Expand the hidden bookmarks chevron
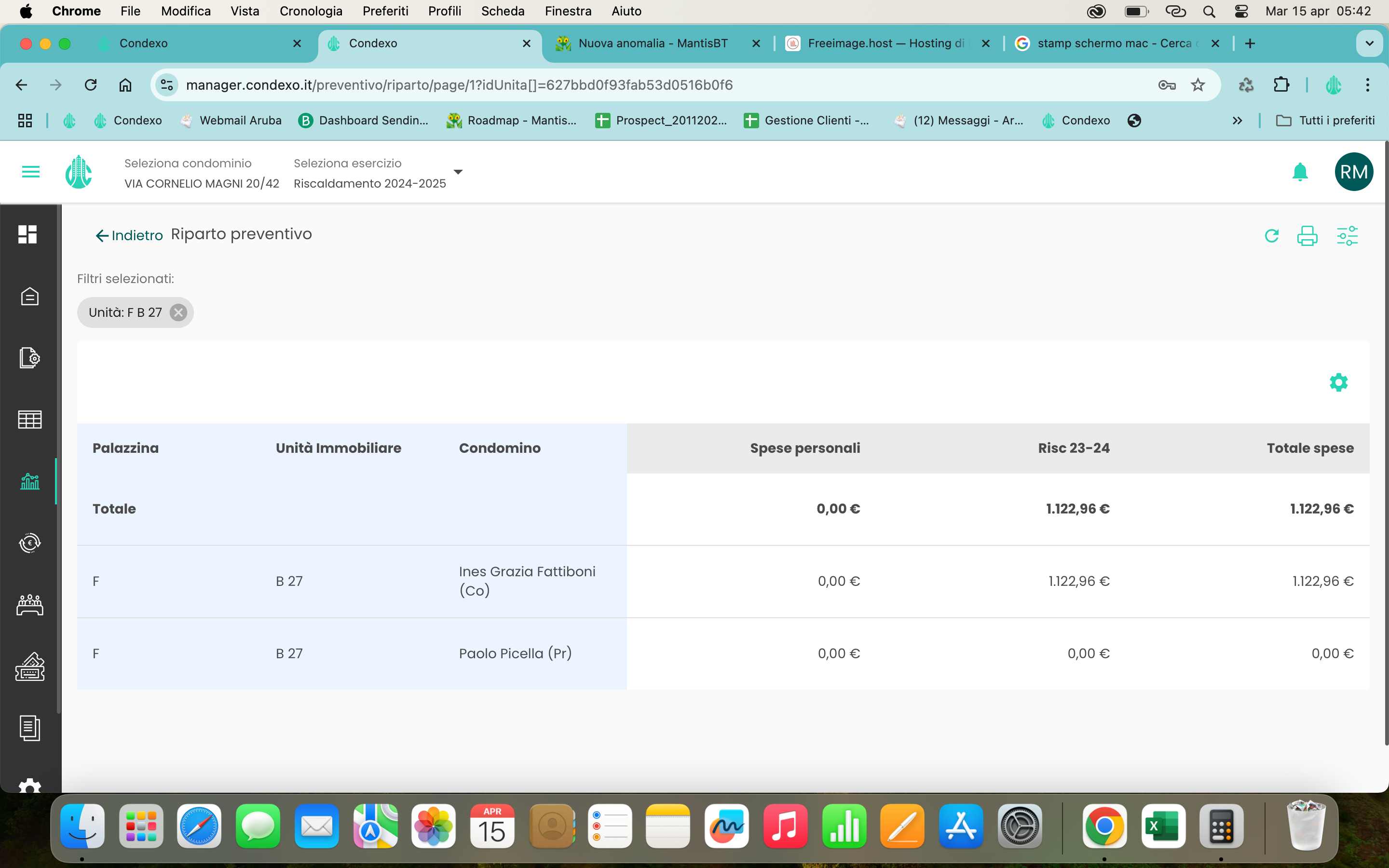 point(1237,121)
